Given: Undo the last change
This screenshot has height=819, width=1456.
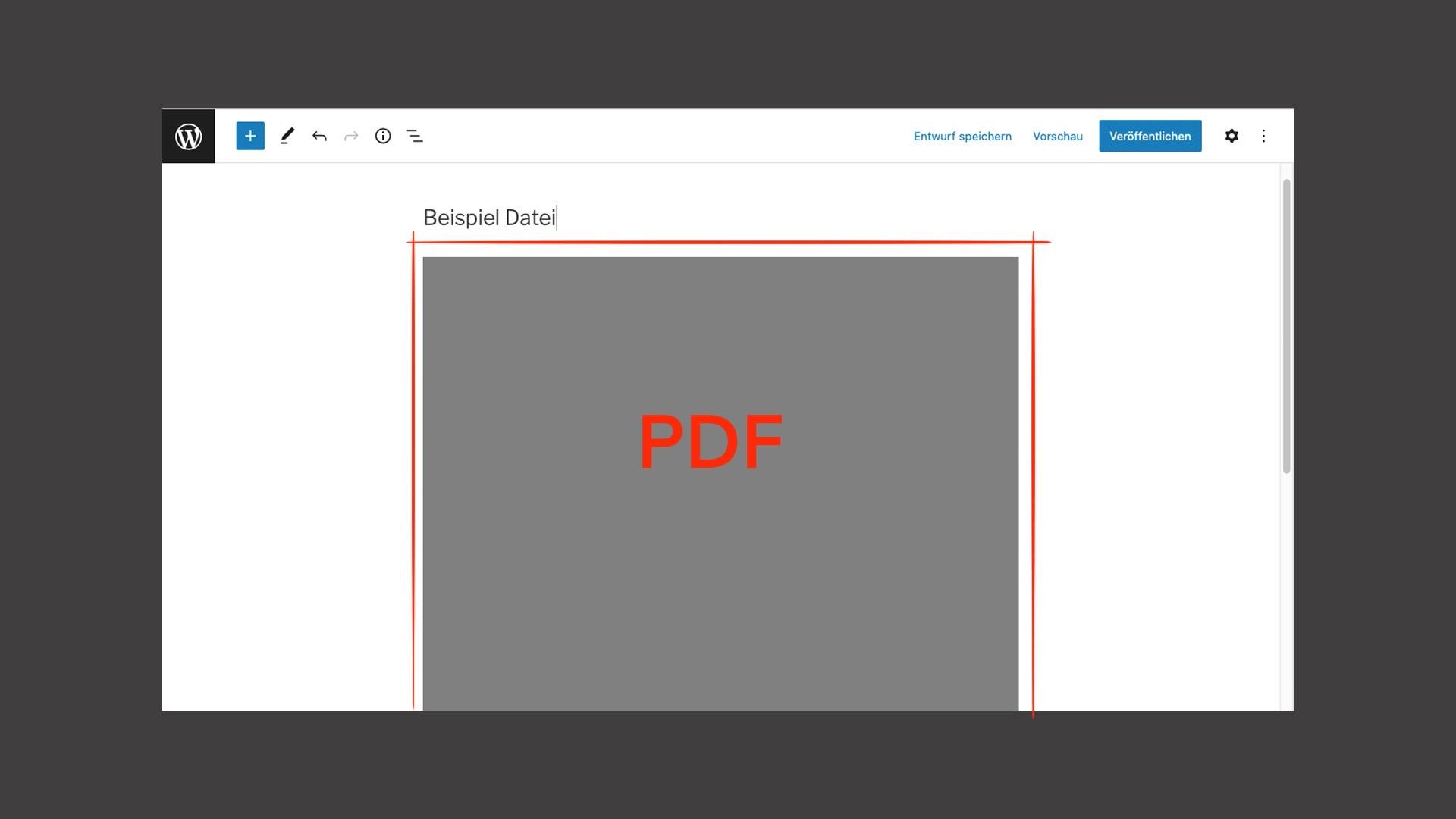Looking at the screenshot, I should (x=319, y=136).
